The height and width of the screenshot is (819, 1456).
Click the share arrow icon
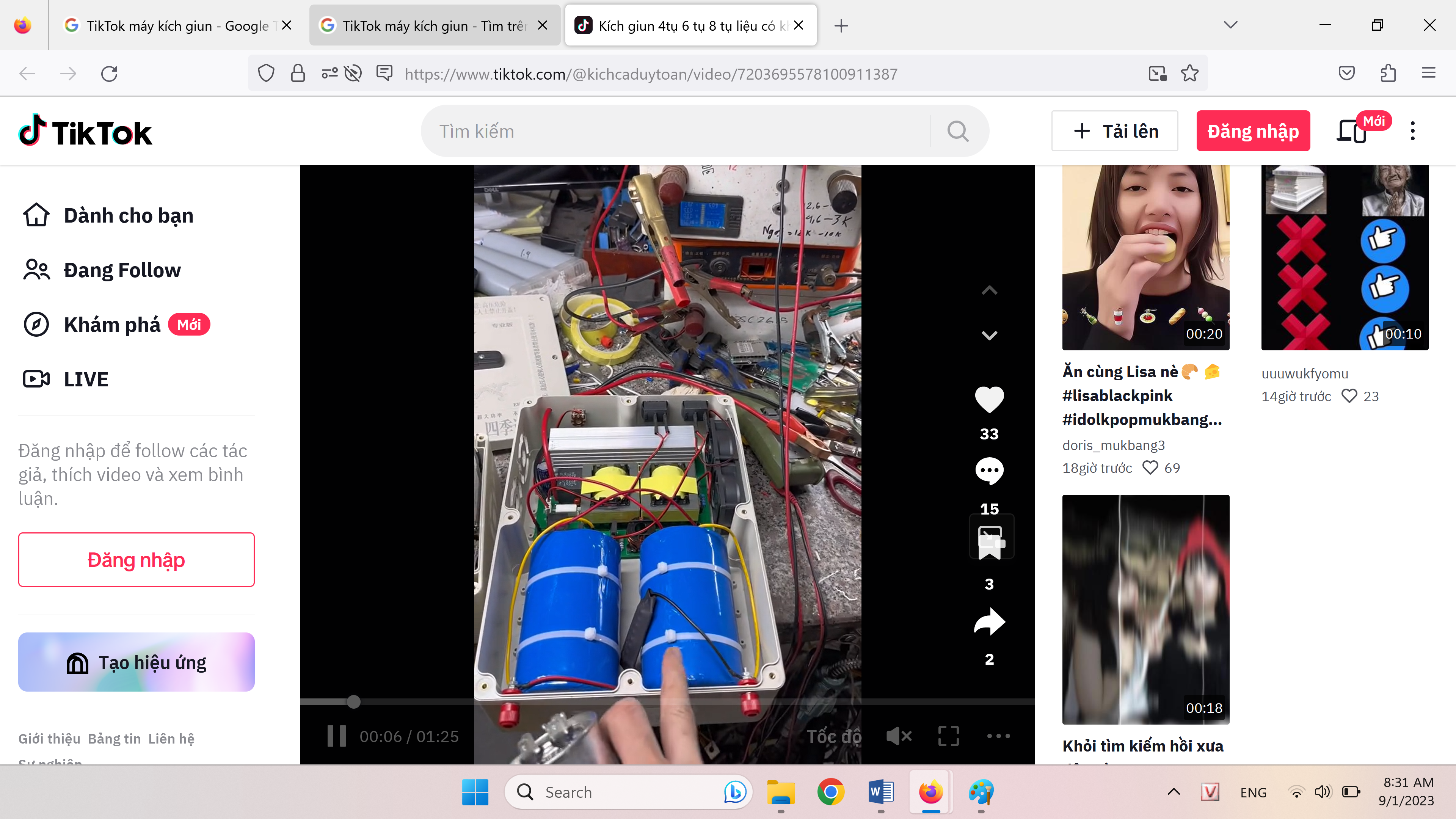989,622
